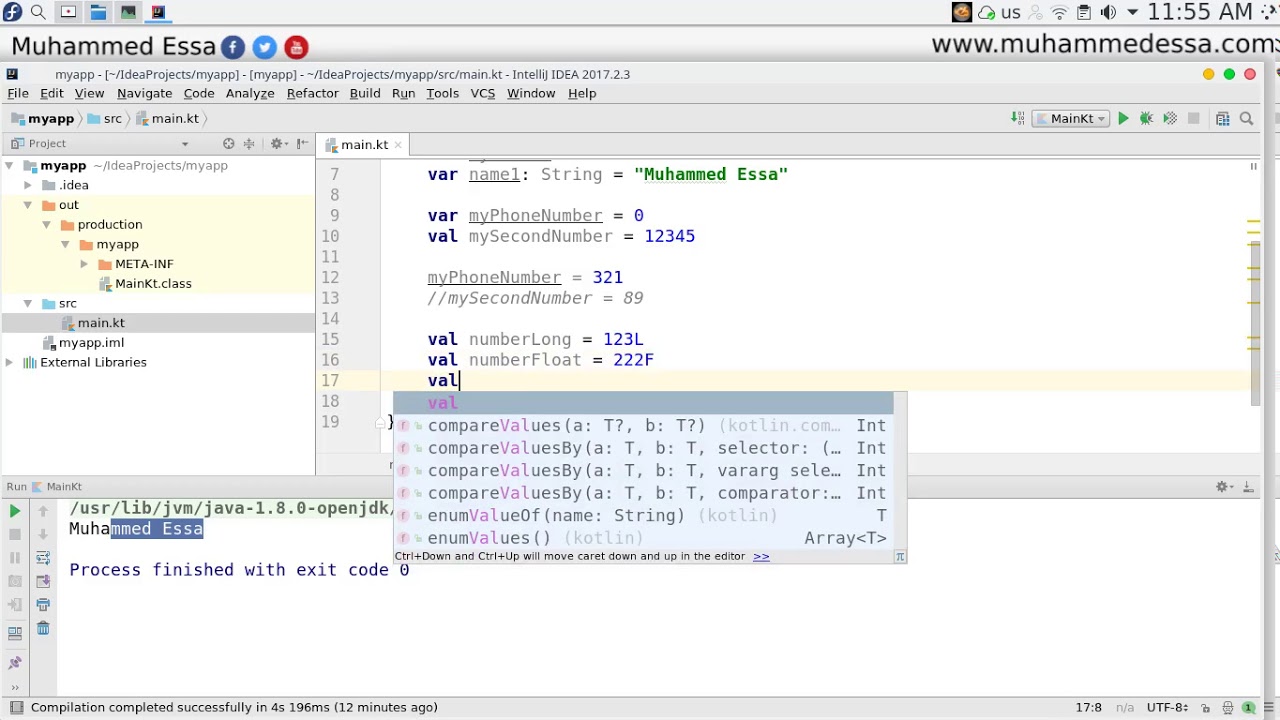Rerun MainKt from the Run panel
Viewport: 1280px width, 720px height.
click(x=15, y=511)
